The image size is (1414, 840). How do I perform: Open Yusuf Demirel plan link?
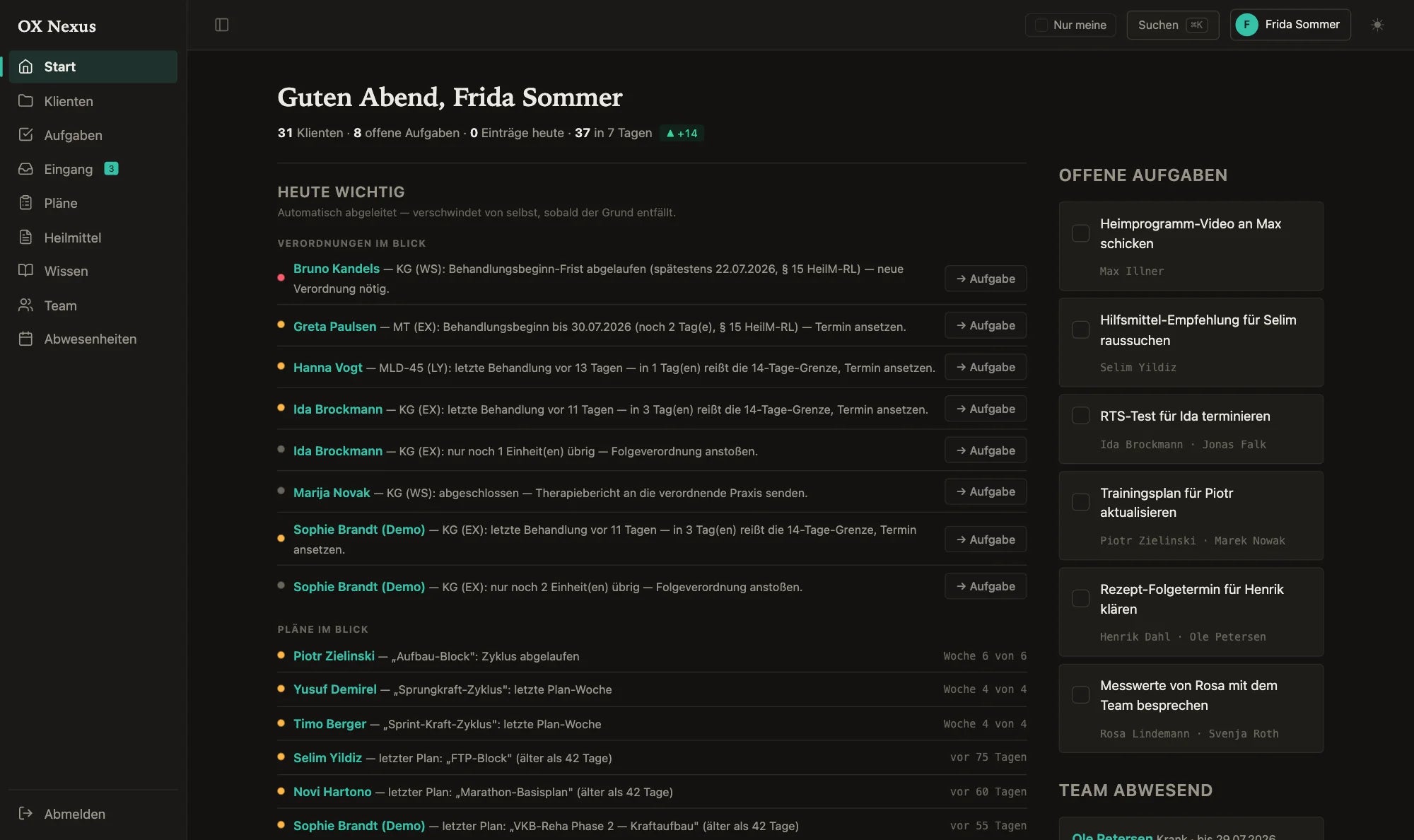tap(335, 689)
